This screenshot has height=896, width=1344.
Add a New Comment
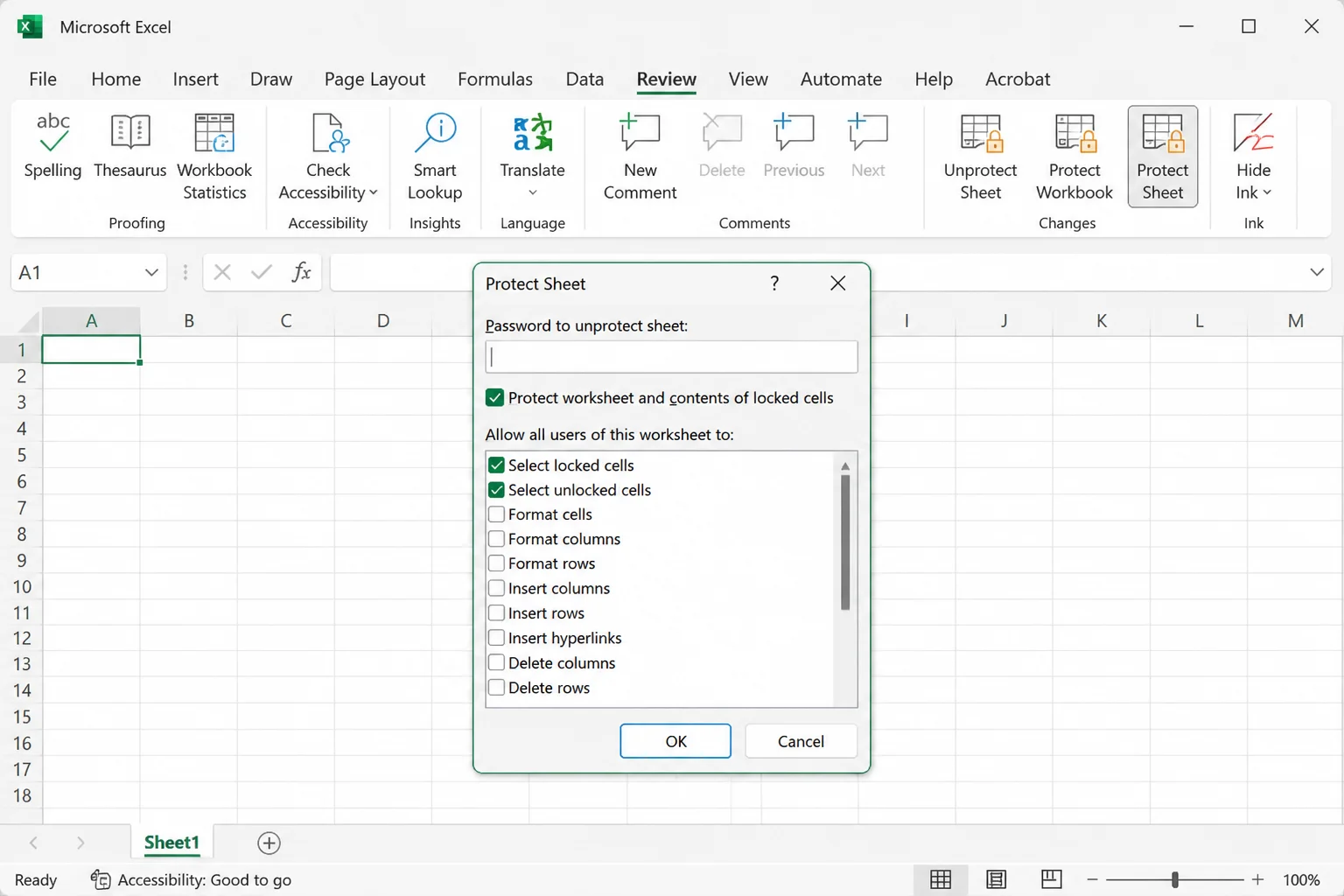click(x=640, y=157)
